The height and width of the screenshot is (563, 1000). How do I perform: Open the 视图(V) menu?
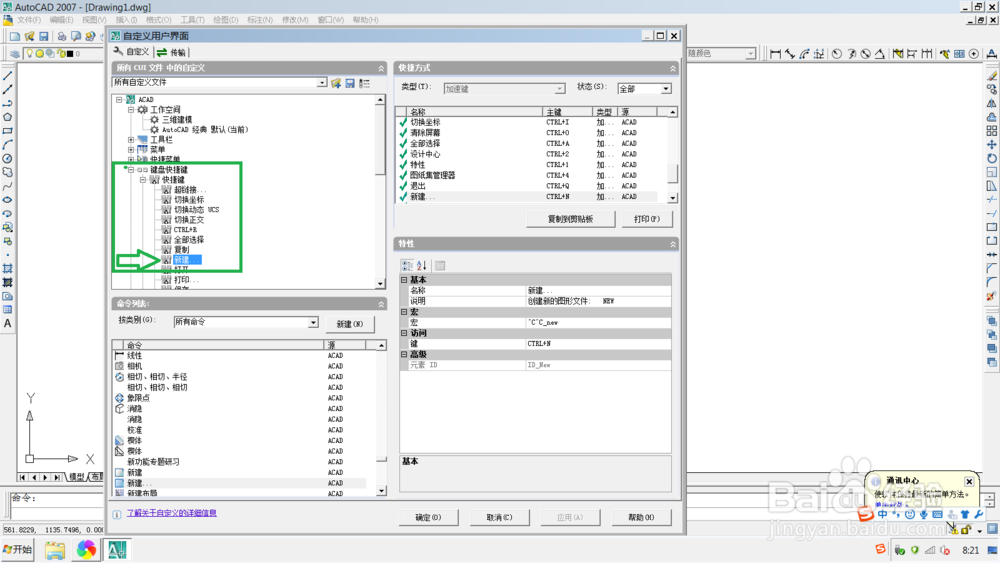tap(94, 20)
